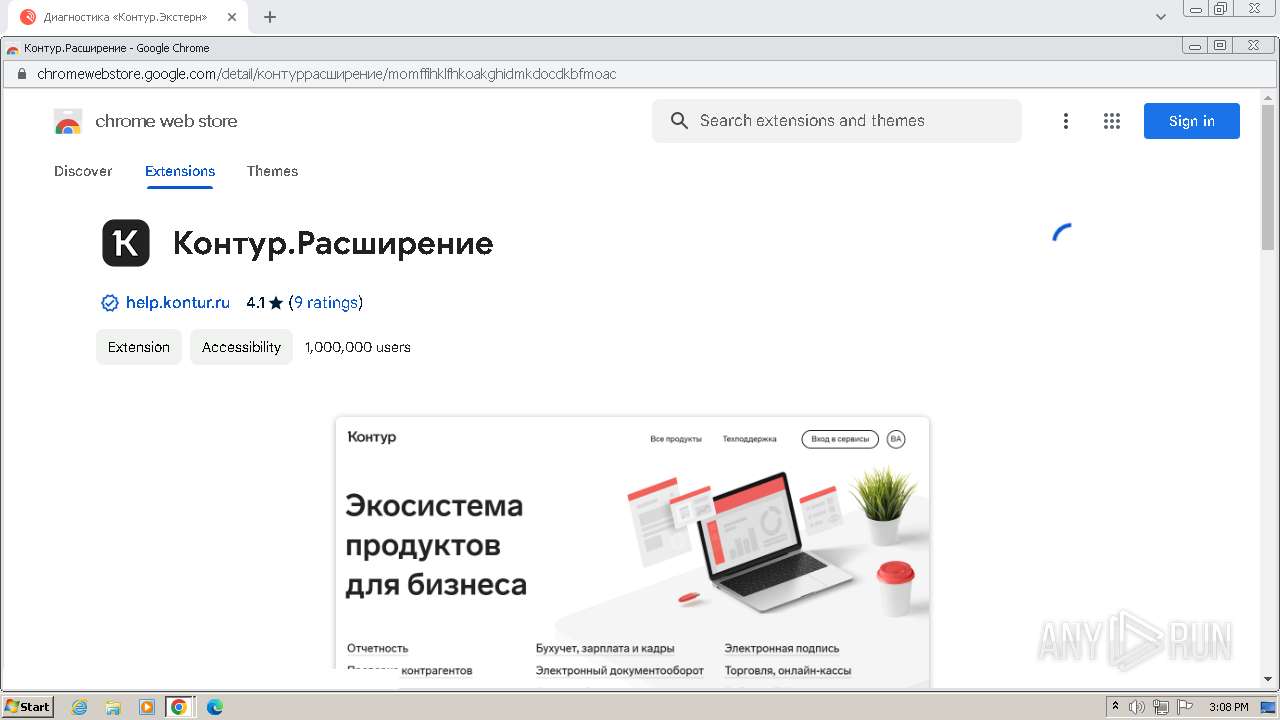Click the extension screenshot preview image
This screenshot has width=1280, height=720.
pos(632,552)
